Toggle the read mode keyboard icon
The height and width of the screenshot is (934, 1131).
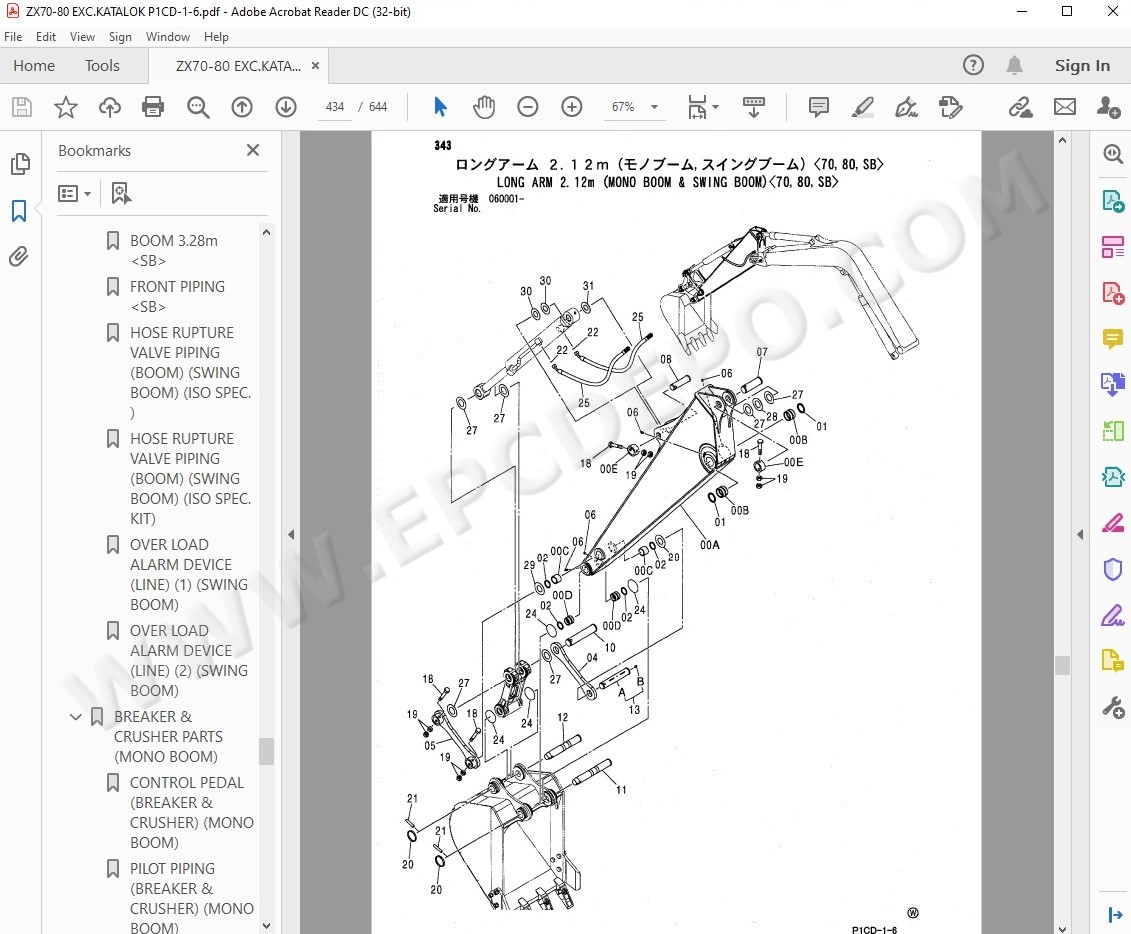(754, 107)
